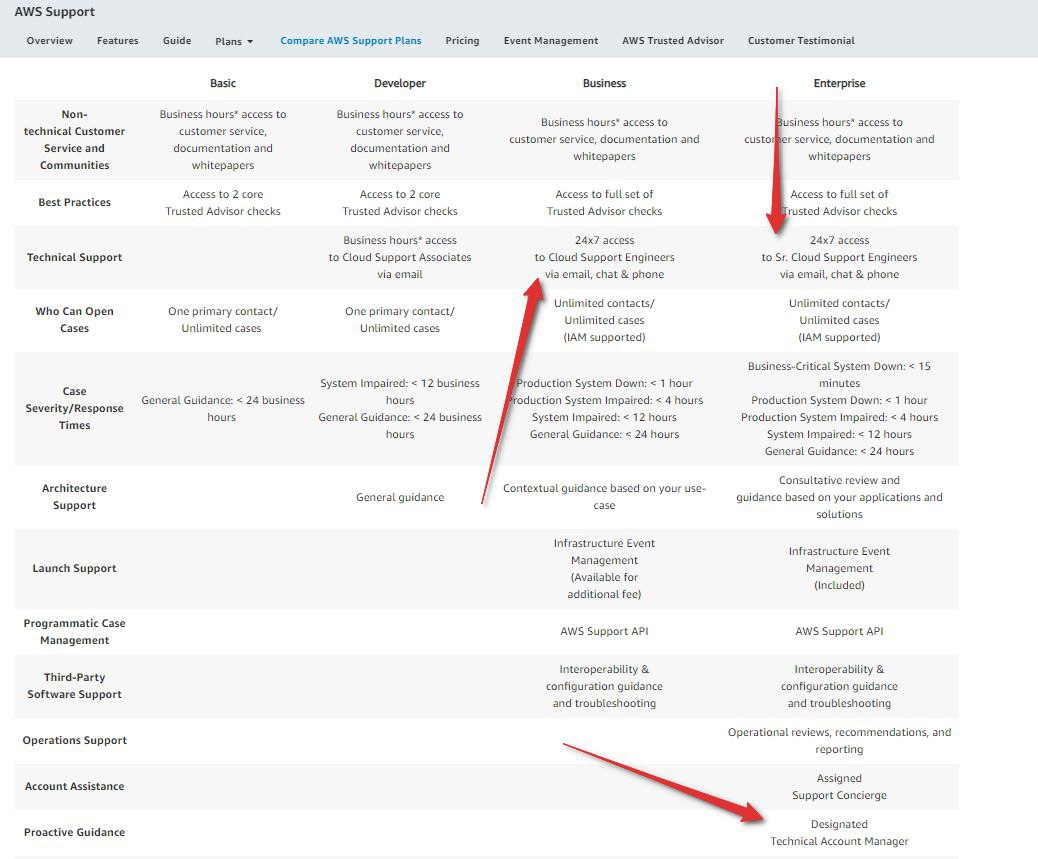Open the Guide tab
This screenshot has width=1038, height=859.
pyautogui.click(x=177, y=40)
